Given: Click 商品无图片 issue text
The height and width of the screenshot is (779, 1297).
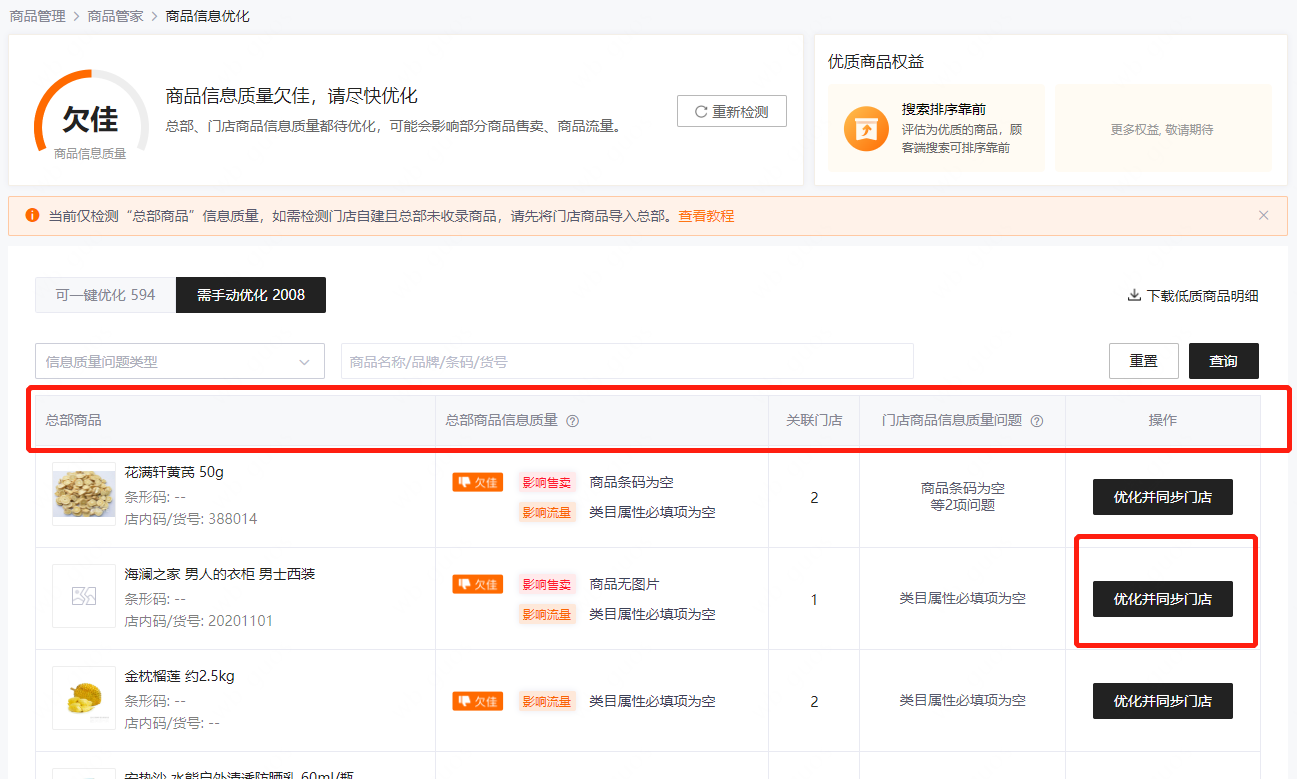Looking at the screenshot, I should tap(625, 584).
